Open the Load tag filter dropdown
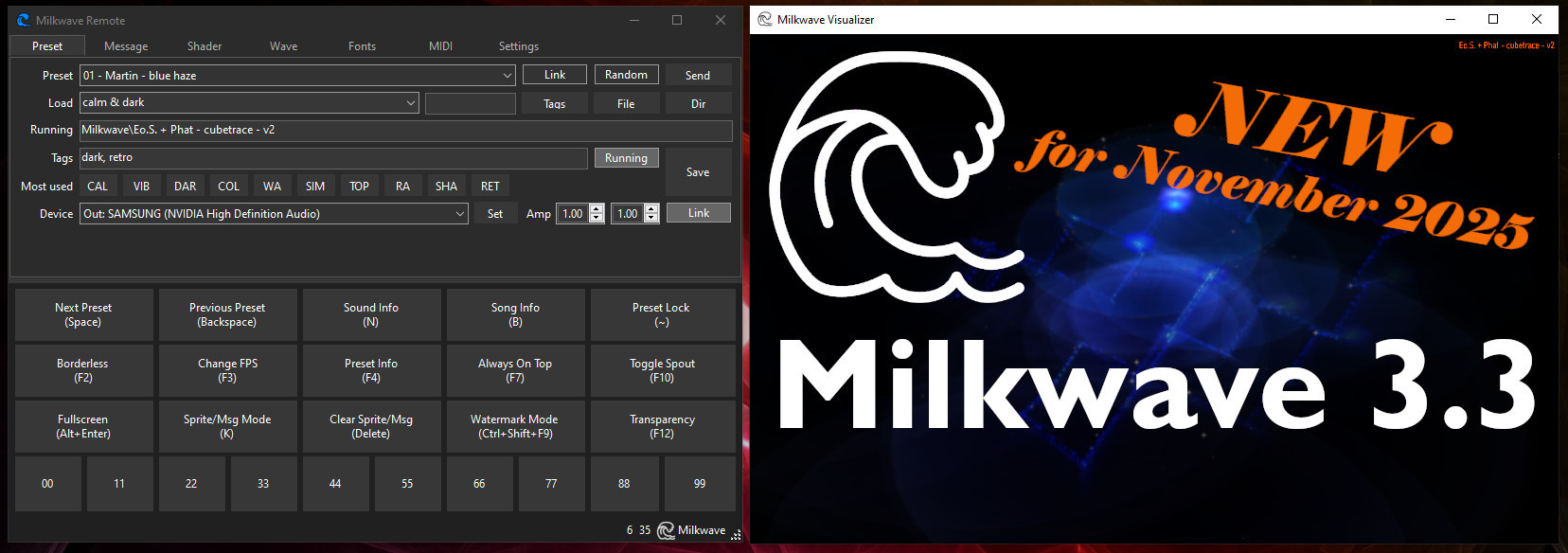The height and width of the screenshot is (553, 1568). coord(411,102)
